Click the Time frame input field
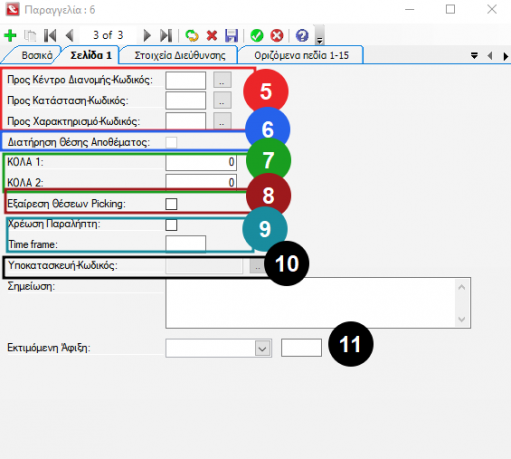 186,244
